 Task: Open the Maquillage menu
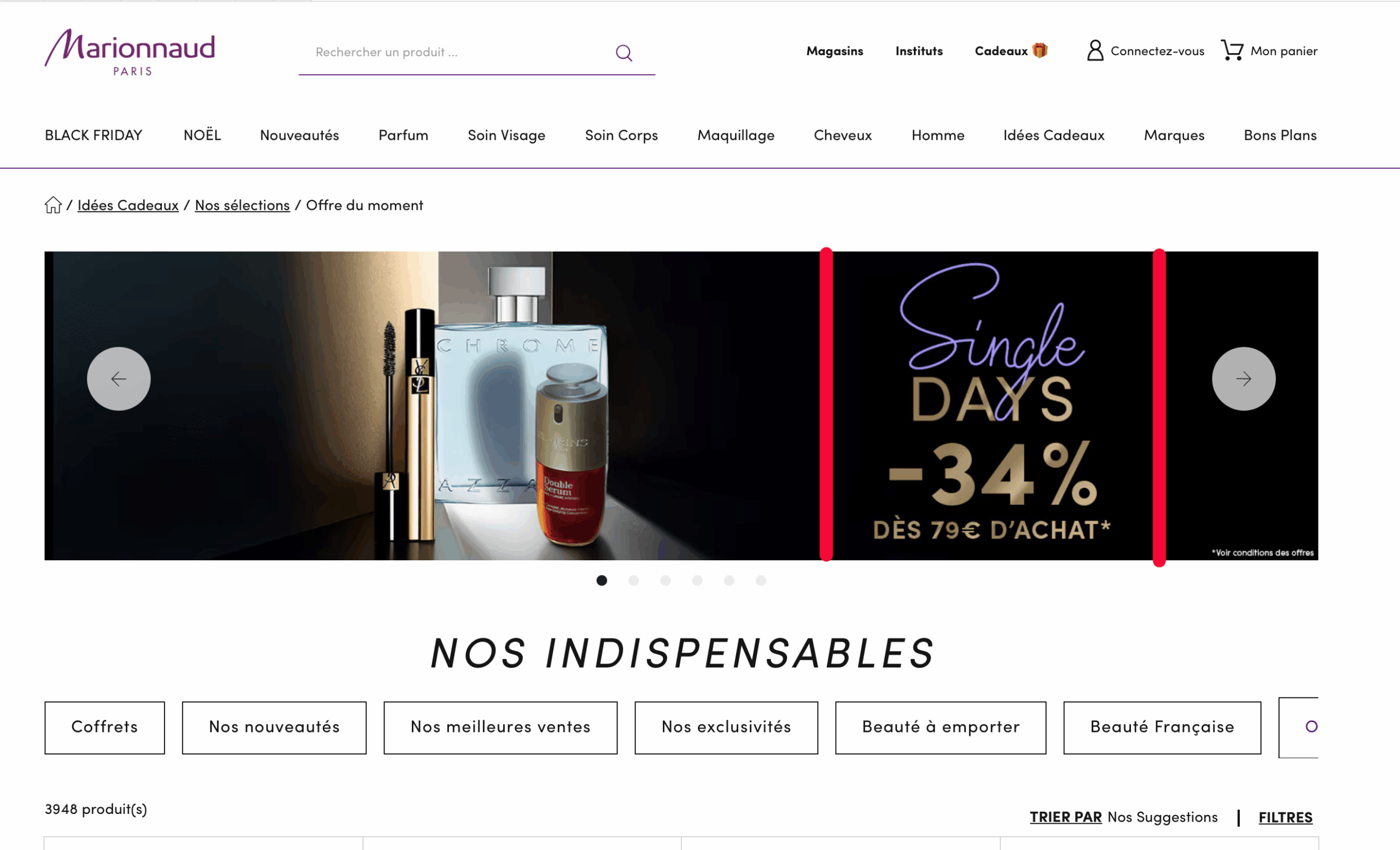736,135
